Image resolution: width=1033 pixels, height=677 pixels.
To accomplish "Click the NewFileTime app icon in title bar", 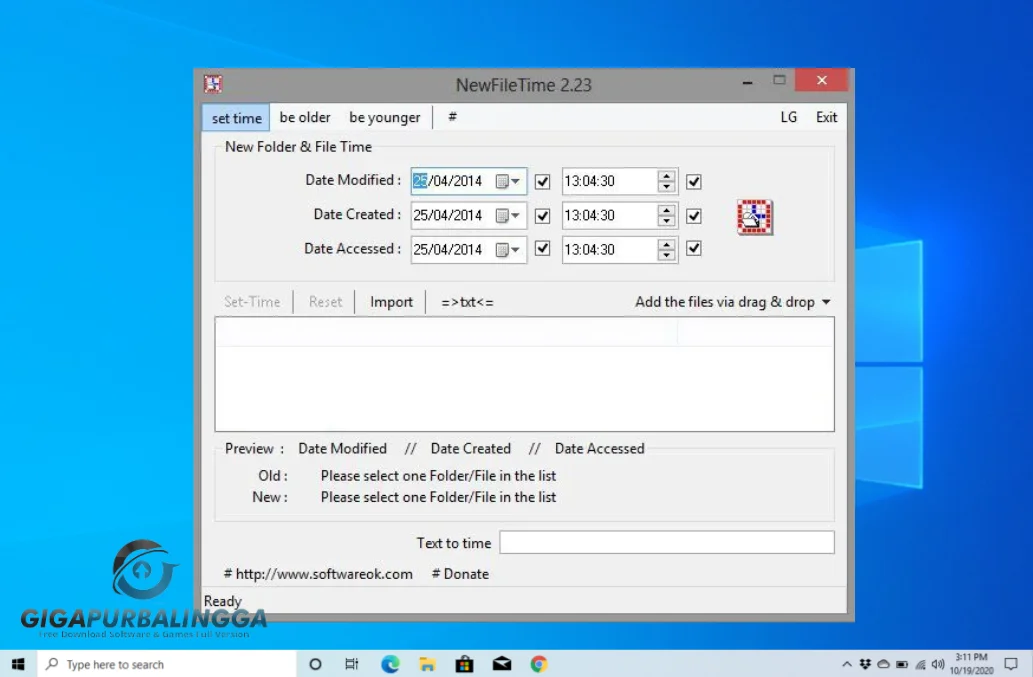I will point(213,84).
